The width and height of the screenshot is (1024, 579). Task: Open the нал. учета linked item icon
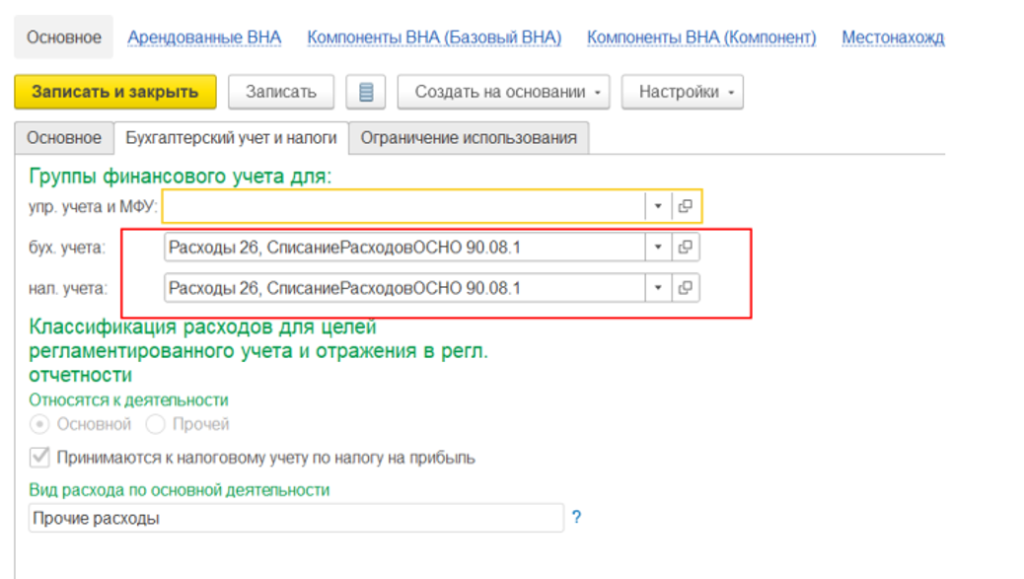pos(685,288)
